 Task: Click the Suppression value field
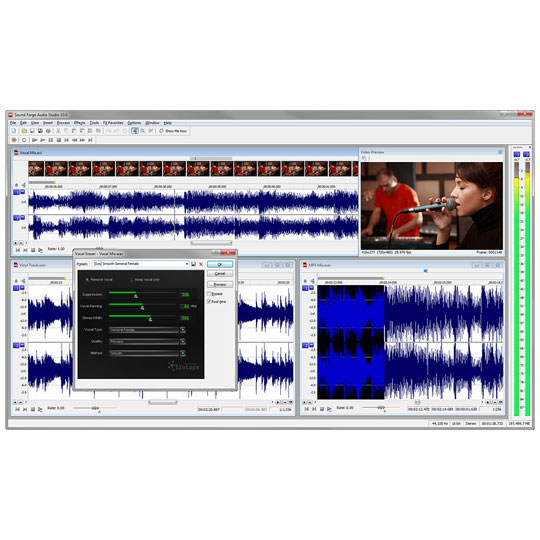pyautogui.click(x=185, y=294)
